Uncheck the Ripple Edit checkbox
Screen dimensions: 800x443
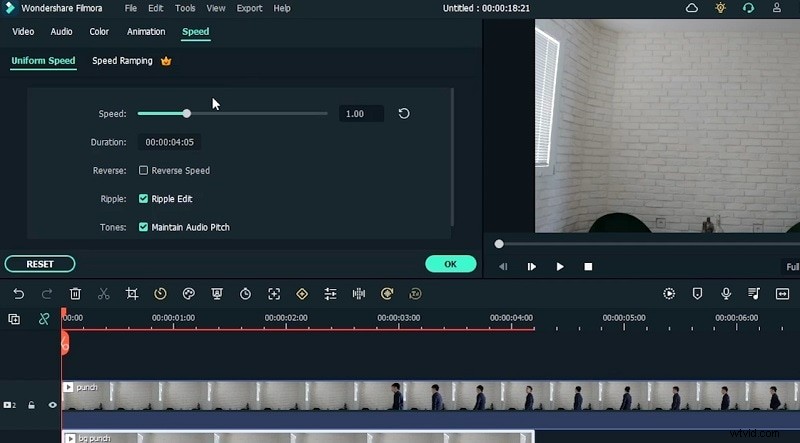coord(143,199)
